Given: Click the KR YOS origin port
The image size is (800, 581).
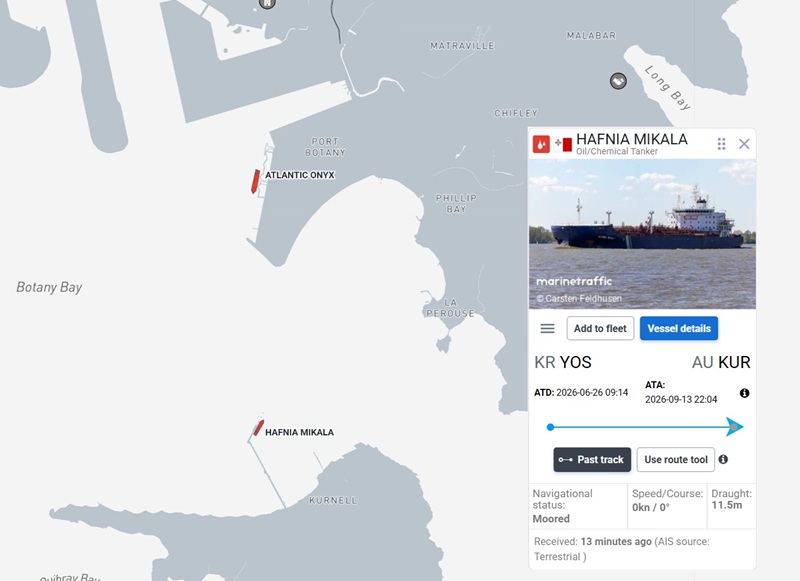Looking at the screenshot, I should (563, 362).
